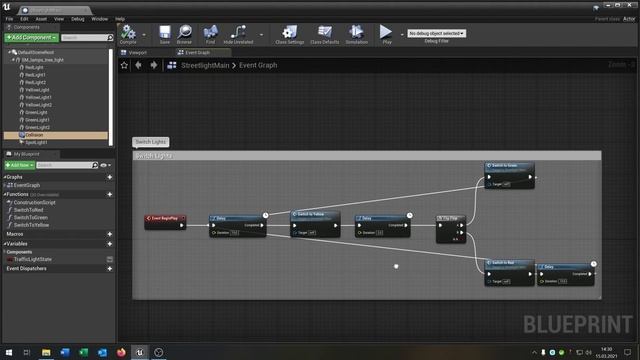Open Firefox from taskbar

tap(121, 352)
